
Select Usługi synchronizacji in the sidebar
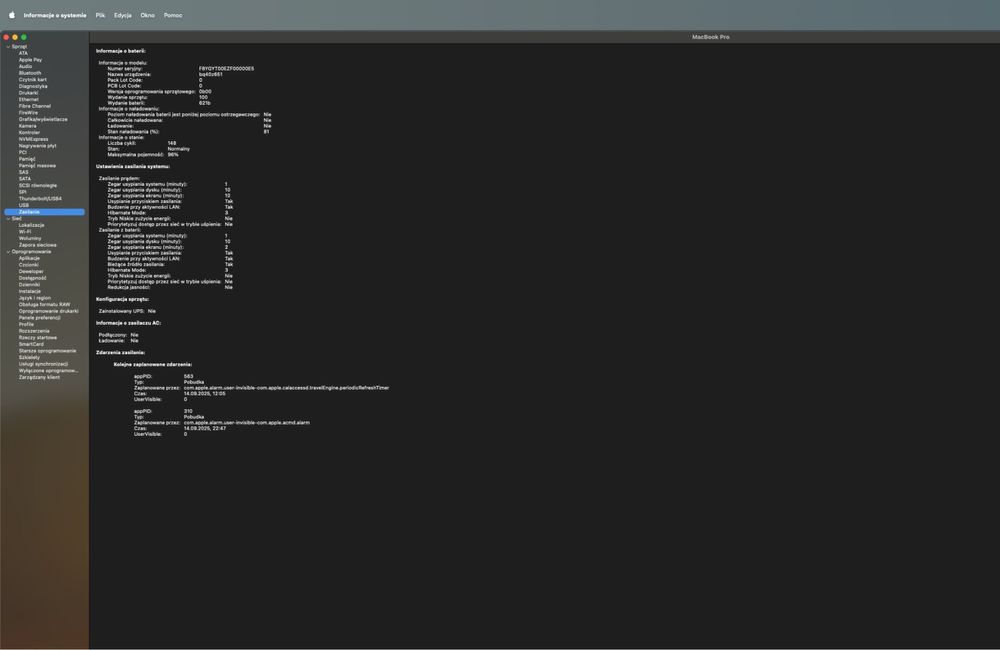[43, 364]
